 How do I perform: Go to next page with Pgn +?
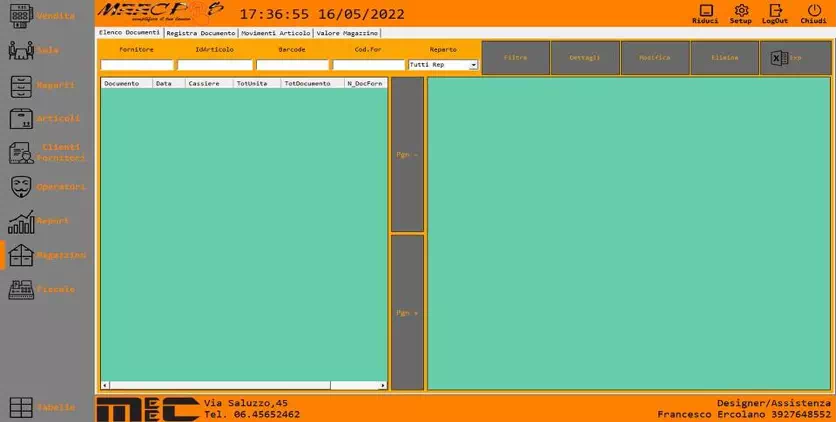point(407,313)
